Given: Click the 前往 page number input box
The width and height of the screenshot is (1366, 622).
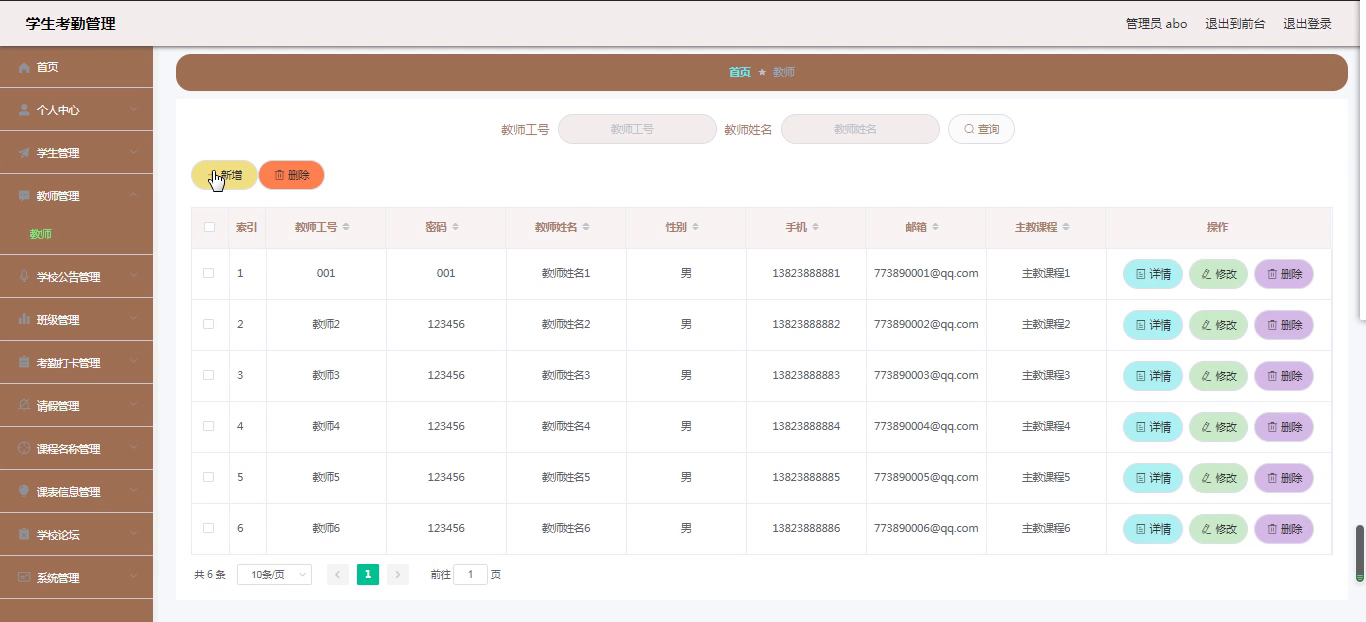Looking at the screenshot, I should pyautogui.click(x=470, y=574).
